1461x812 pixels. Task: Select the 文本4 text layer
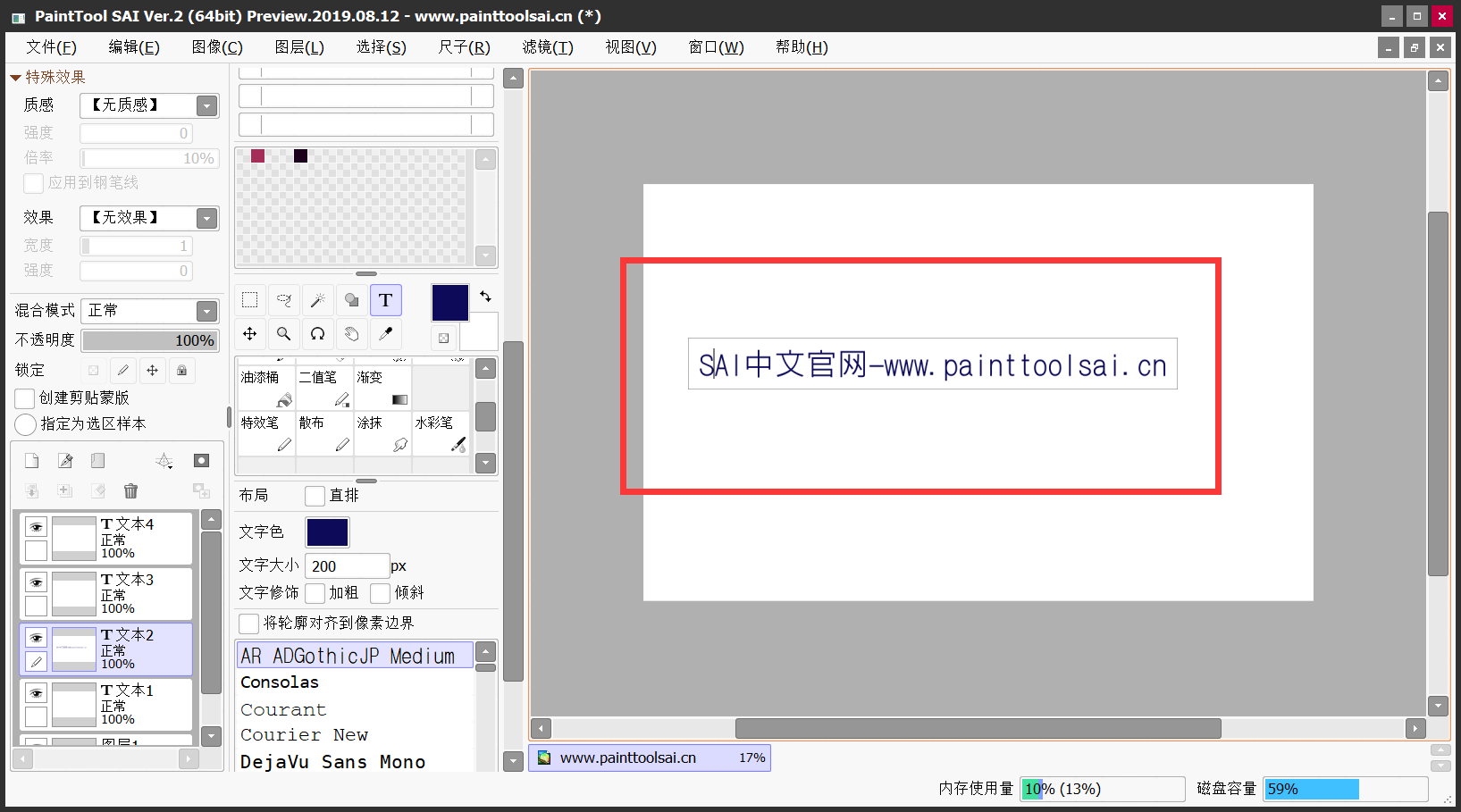106,538
